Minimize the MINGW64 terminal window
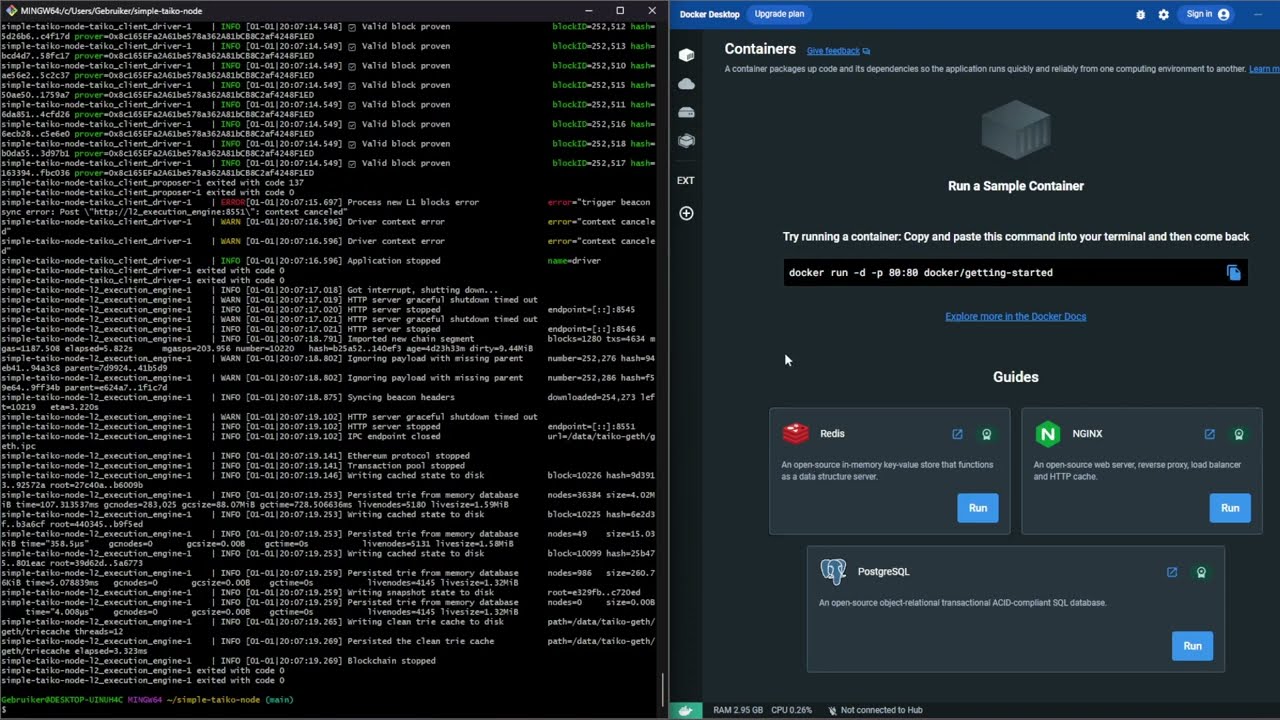Viewport: 1280px width, 720px height. (589, 10)
